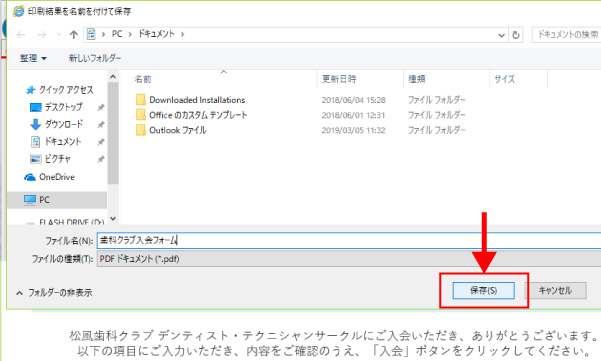Sort by サイズ column header
Viewport: 601px width, 361px height.
point(504,79)
